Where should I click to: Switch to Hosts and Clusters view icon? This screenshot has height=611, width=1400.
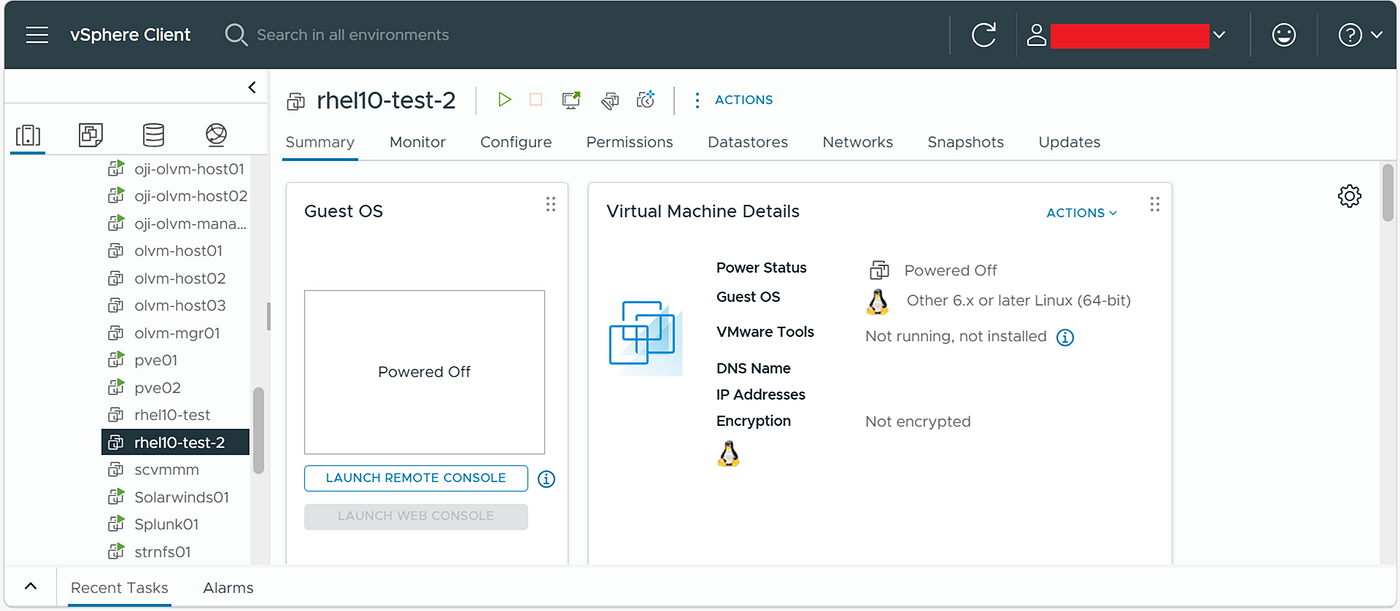(29, 135)
